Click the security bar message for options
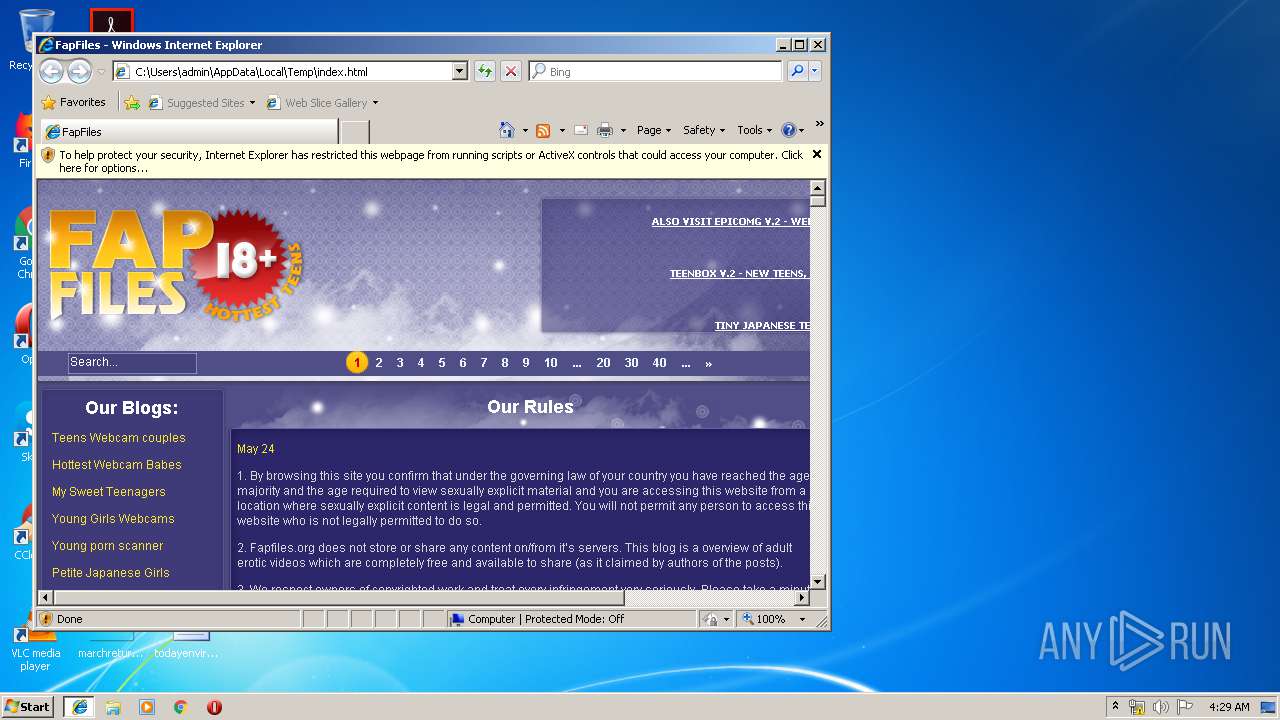This screenshot has height=720, width=1280. (430, 161)
